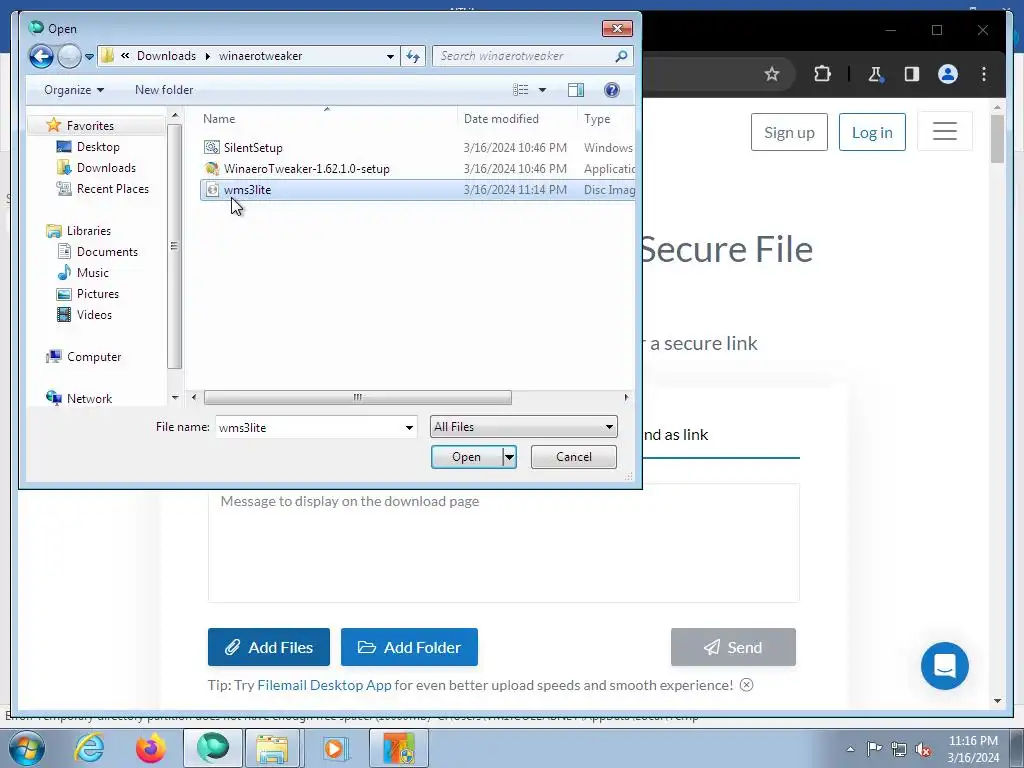Open the All Files type filter
The height and width of the screenshot is (768, 1024).
click(523, 426)
